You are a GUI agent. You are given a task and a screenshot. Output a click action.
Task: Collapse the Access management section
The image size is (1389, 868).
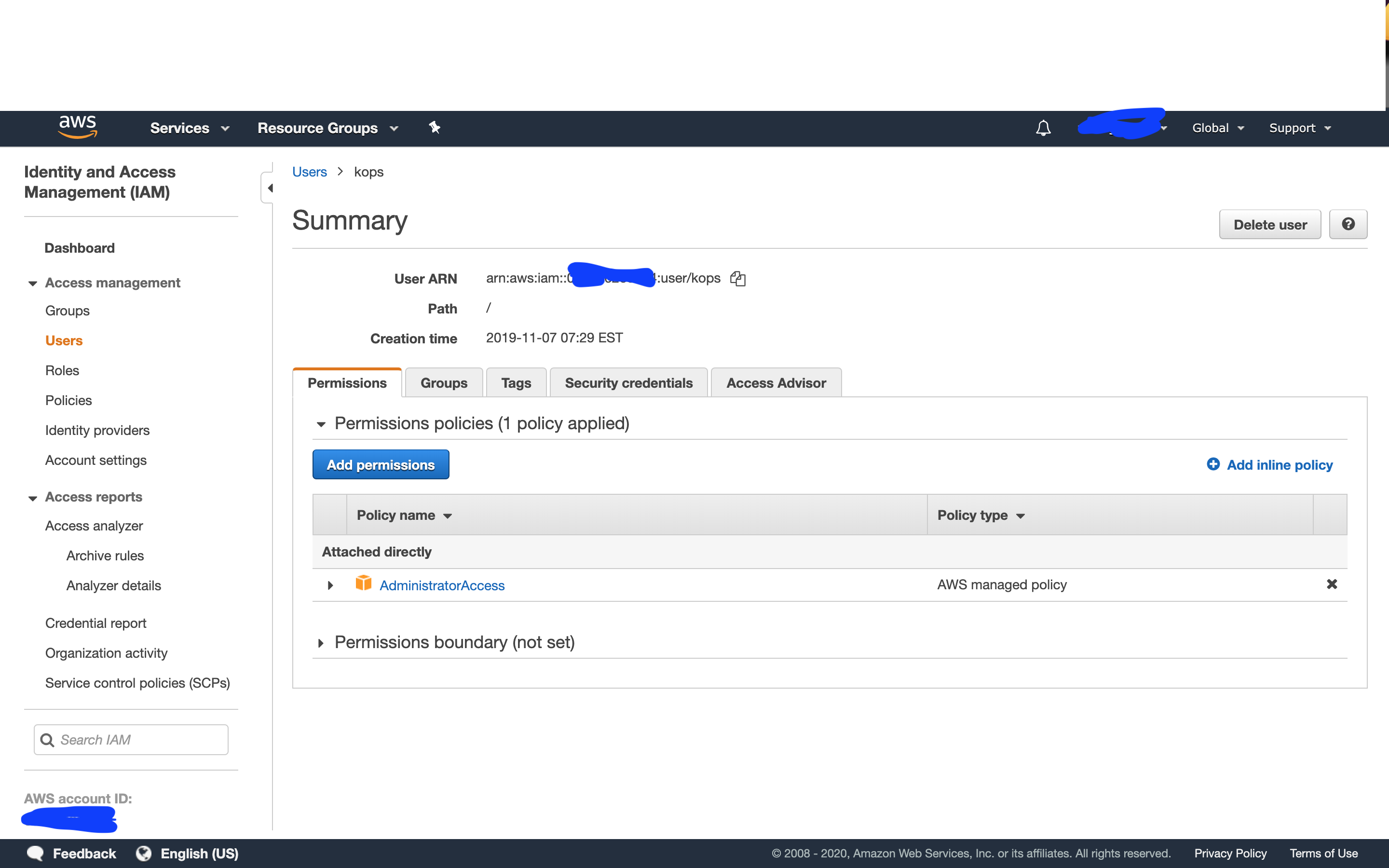(33, 283)
